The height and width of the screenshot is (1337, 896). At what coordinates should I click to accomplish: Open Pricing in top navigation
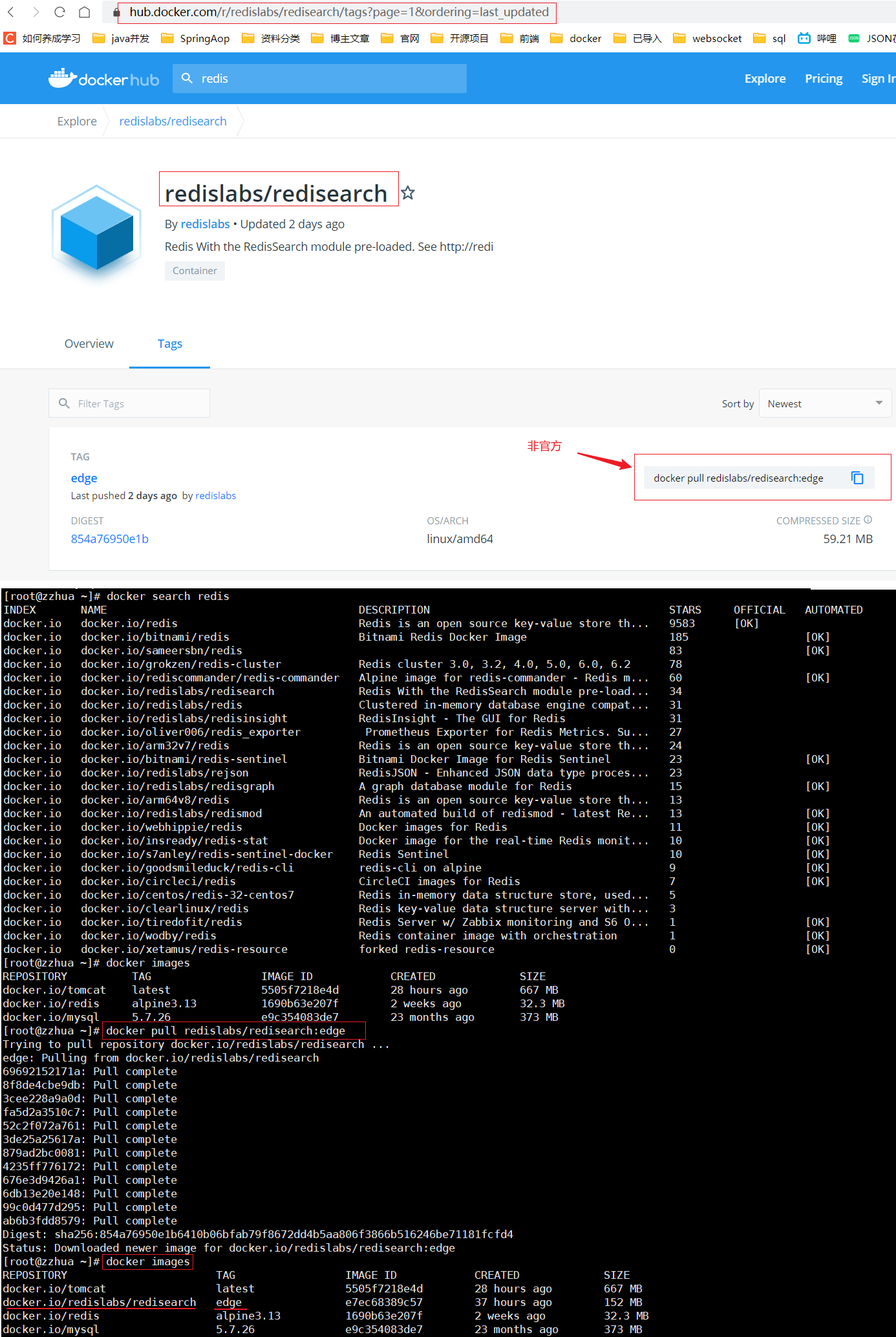824,78
